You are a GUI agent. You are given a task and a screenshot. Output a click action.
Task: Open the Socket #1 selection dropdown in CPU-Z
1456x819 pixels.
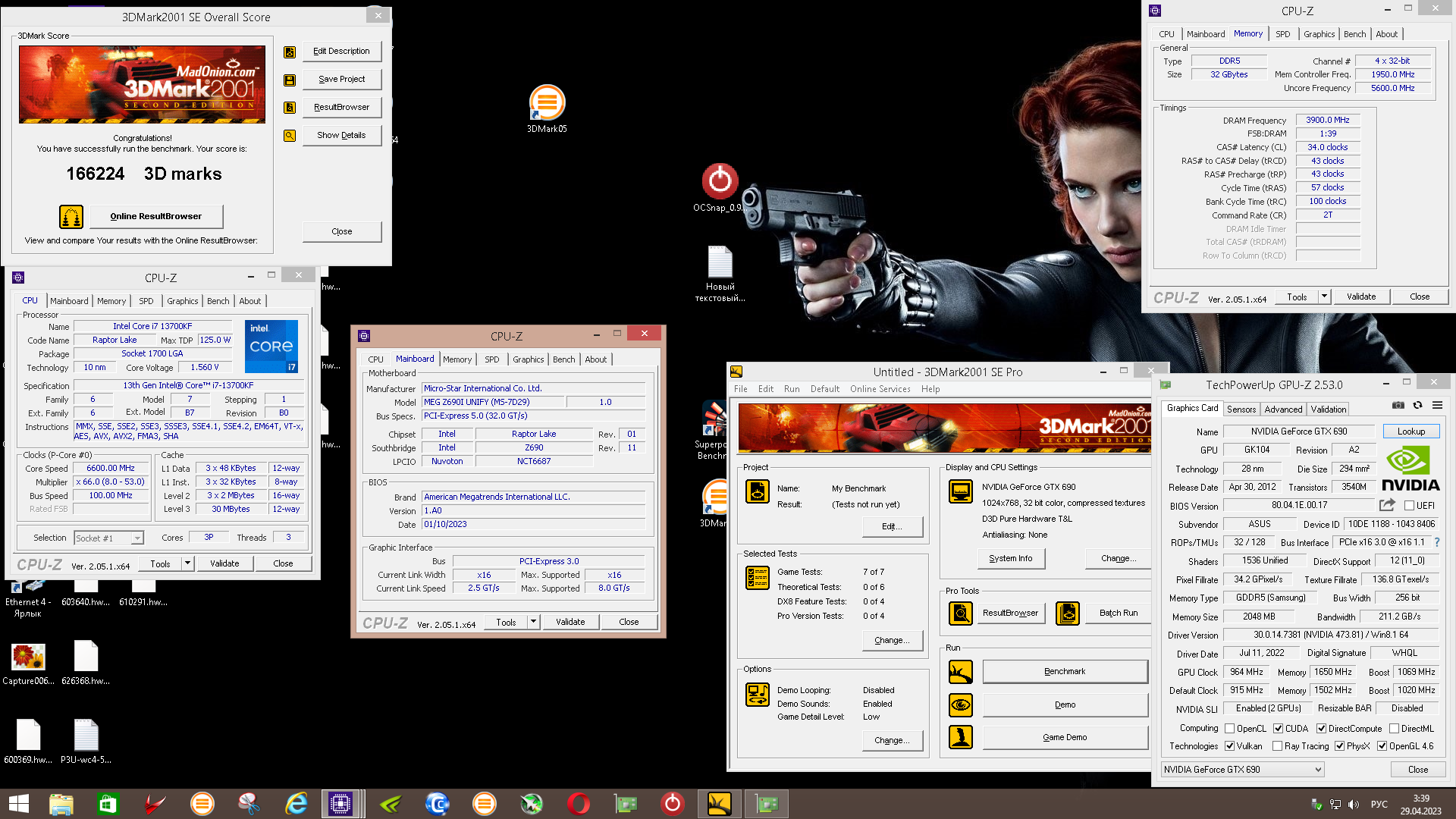(x=137, y=538)
